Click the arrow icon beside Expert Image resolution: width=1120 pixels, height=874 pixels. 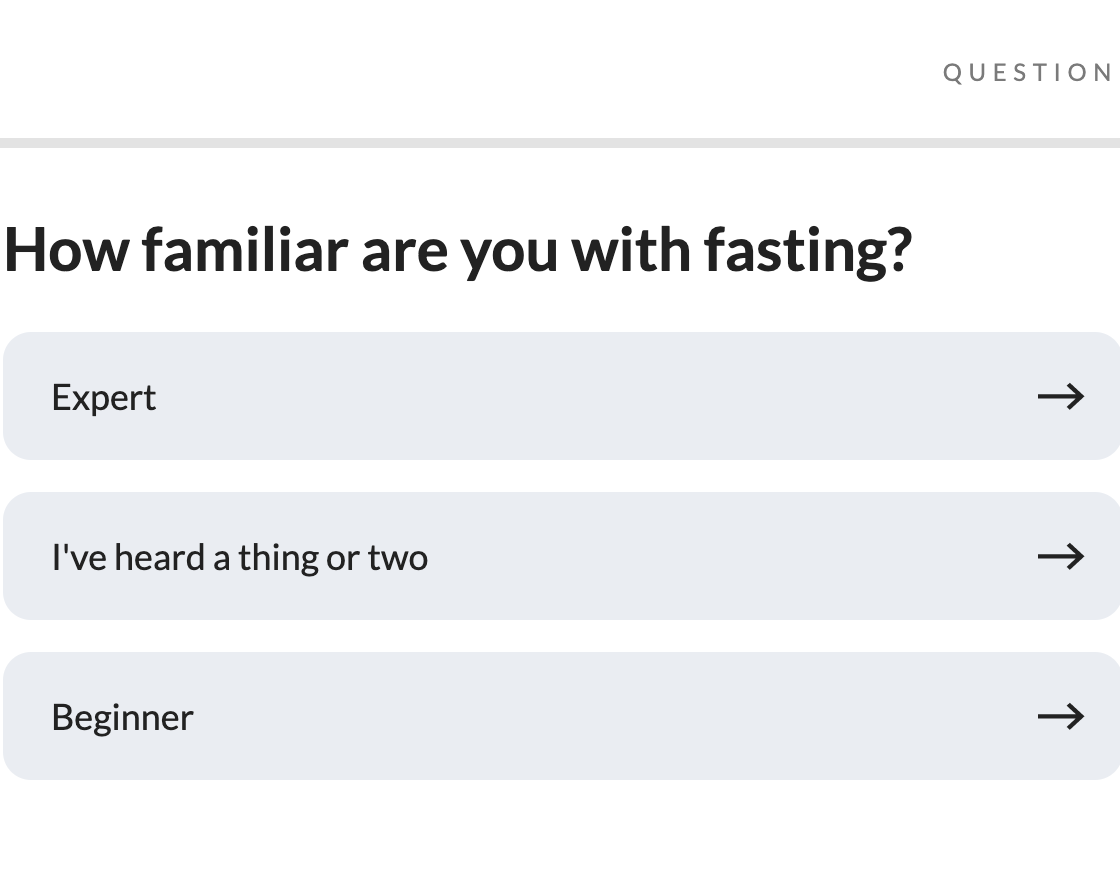(1060, 397)
